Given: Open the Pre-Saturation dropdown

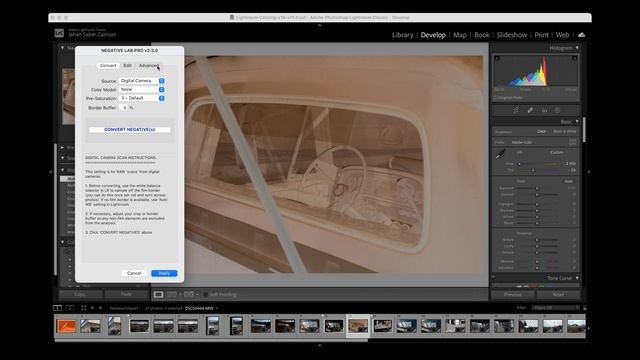Looking at the screenshot, I should tap(142, 98).
